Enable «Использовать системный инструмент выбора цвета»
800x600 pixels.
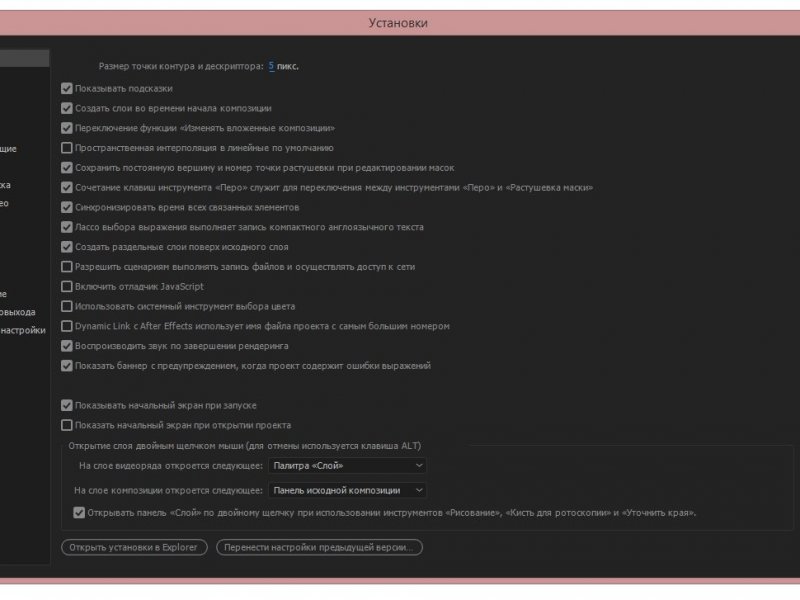pyautogui.click(x=67, y=306)
